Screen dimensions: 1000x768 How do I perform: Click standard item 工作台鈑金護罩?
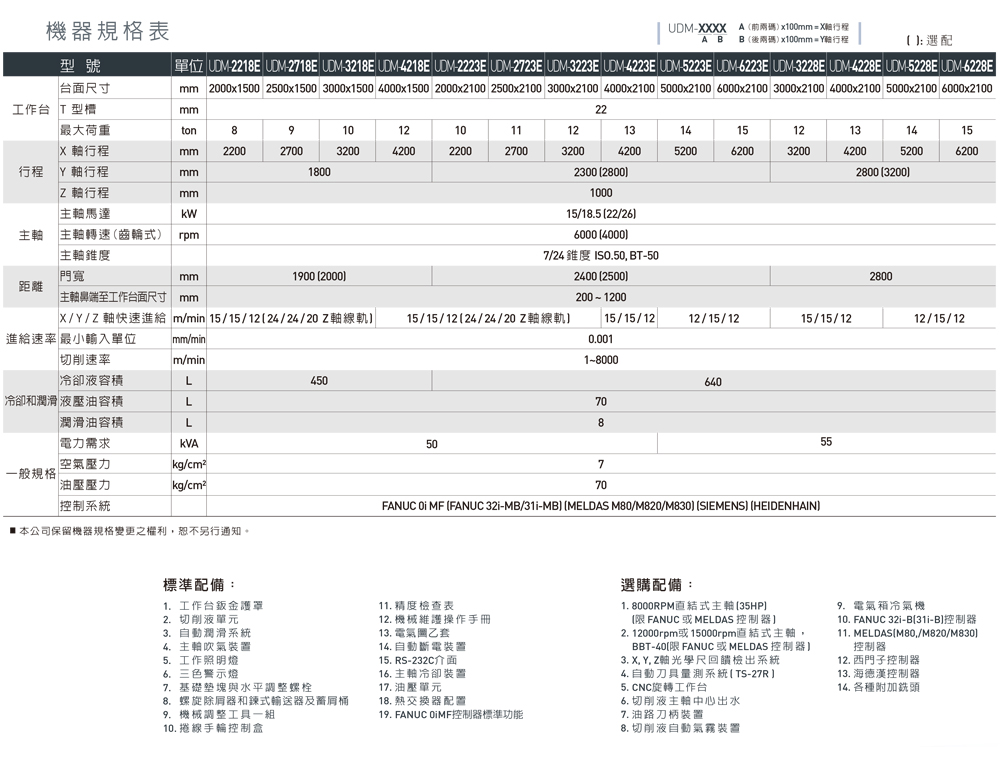221,606
